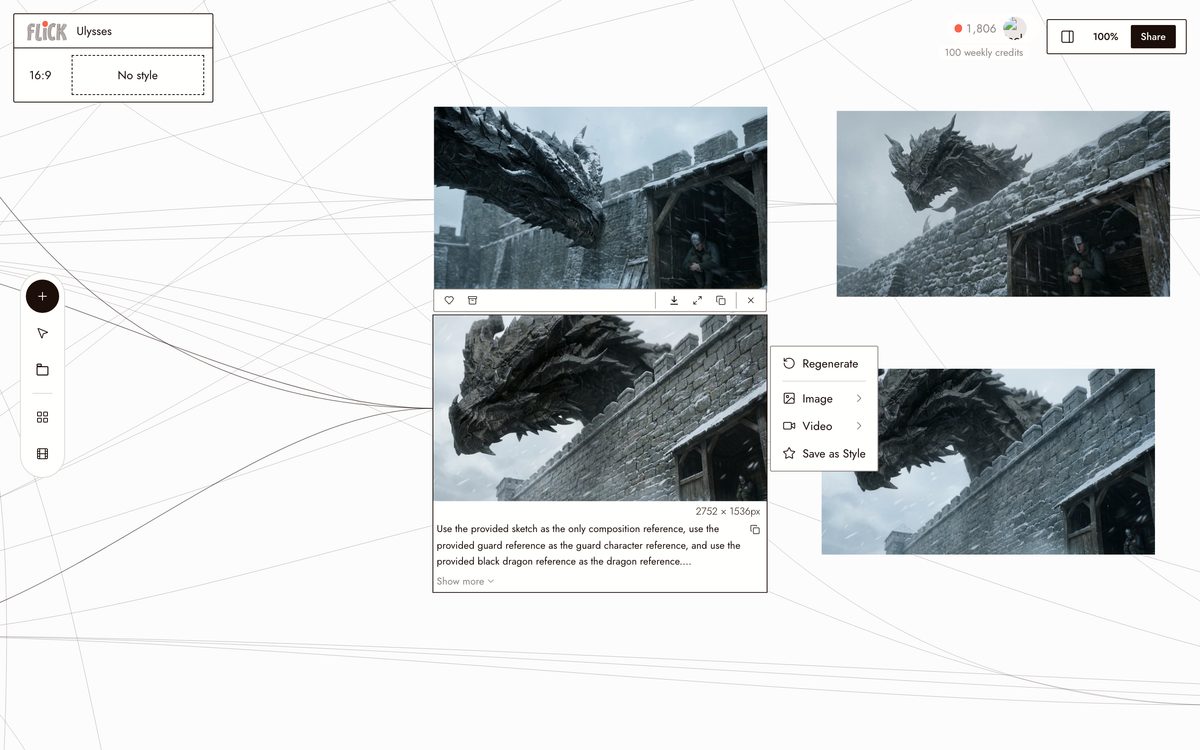The width and height of the screenshot is (1200, 750).
Task: Download the selected image
Action: [x=674, y=300]
